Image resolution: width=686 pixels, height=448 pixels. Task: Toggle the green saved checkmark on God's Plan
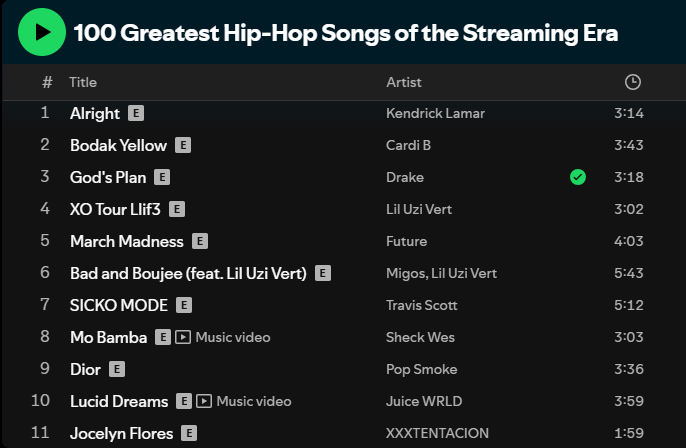coord(577,177)
